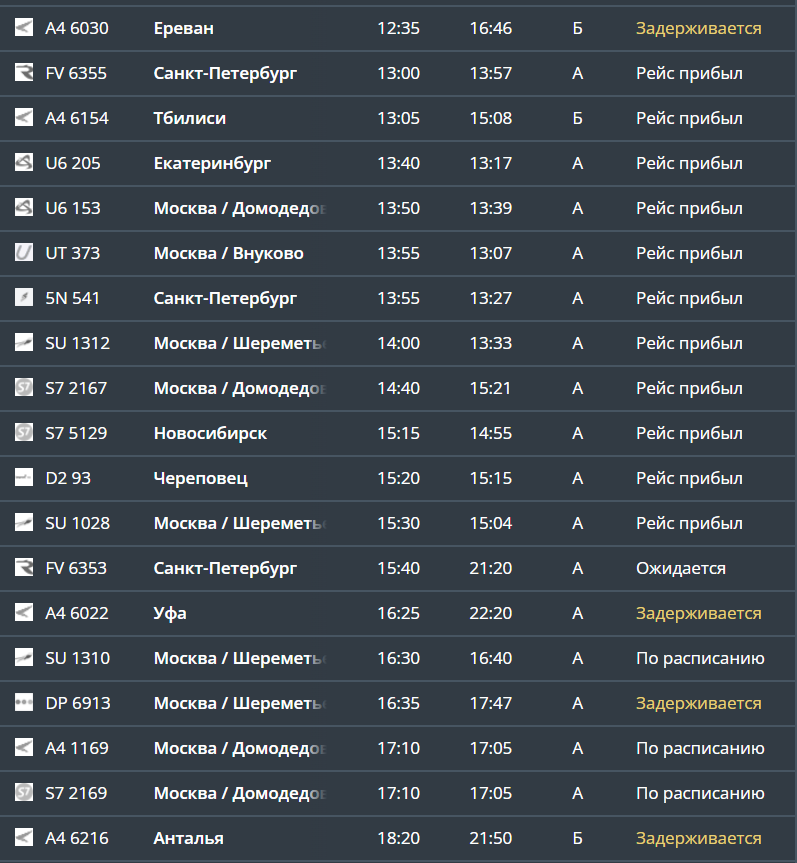Click the S7 logo beside S7 2169
This screenshot has width=797, height=863.
[x=24, y=792]
